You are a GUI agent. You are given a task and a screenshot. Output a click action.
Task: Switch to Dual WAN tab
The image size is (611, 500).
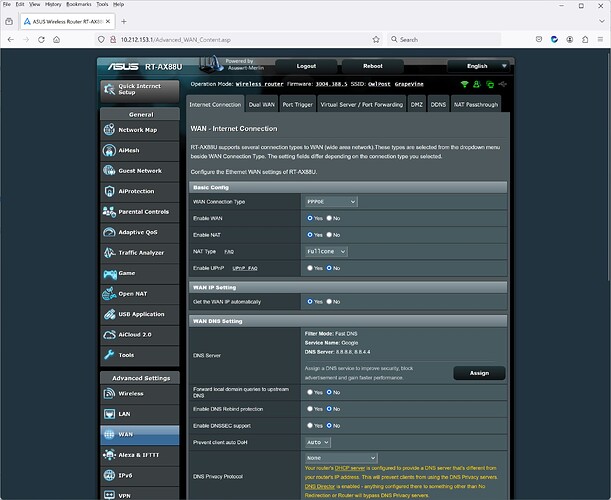coord(262,104)
